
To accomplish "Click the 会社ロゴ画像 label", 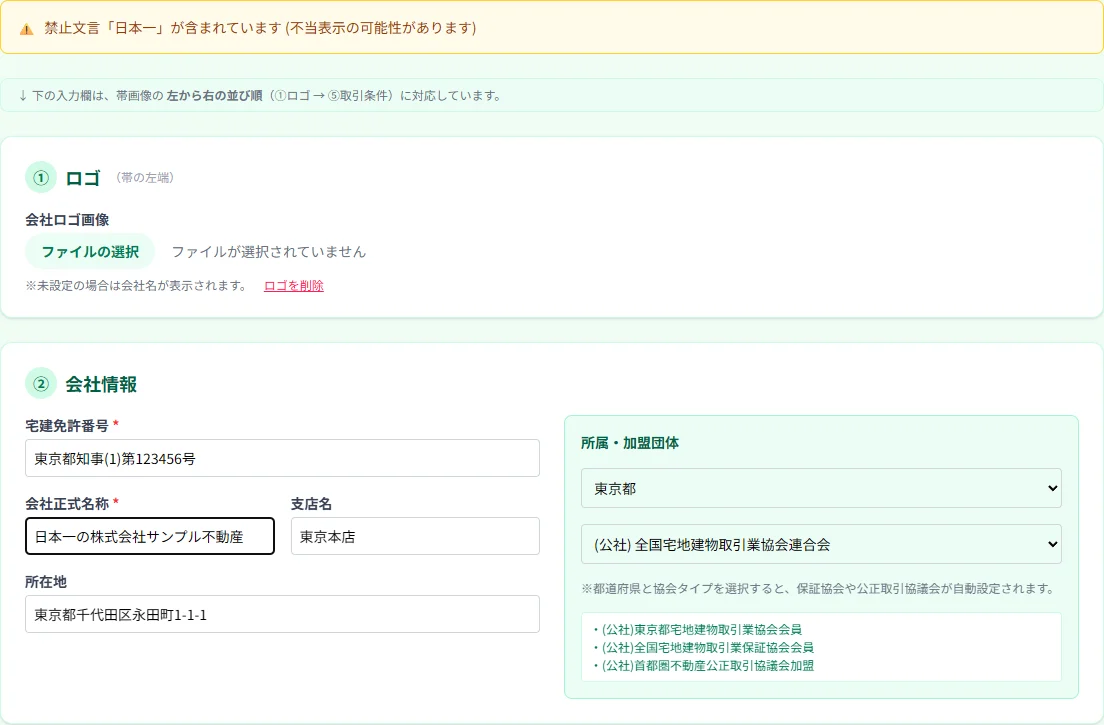I will tap(67, 220).
